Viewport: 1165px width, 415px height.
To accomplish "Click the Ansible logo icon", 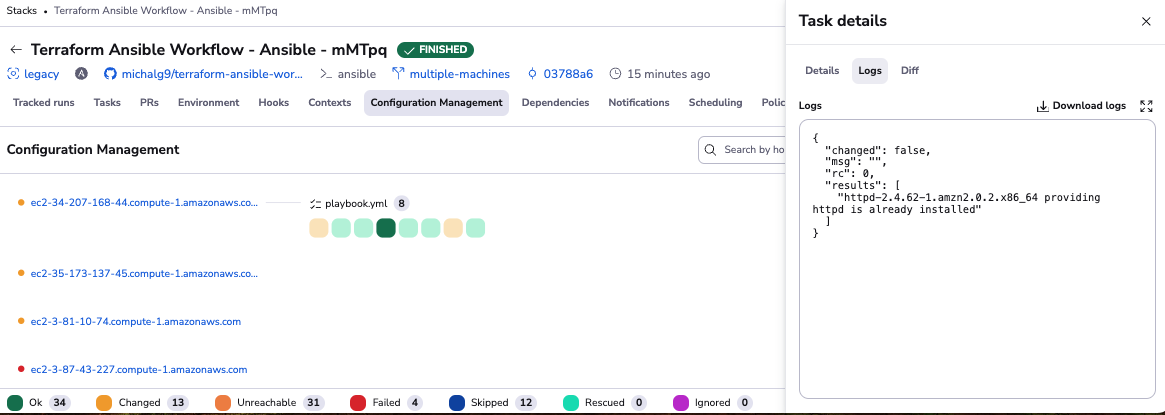I will pyautogui.click(x=81, y=74).
